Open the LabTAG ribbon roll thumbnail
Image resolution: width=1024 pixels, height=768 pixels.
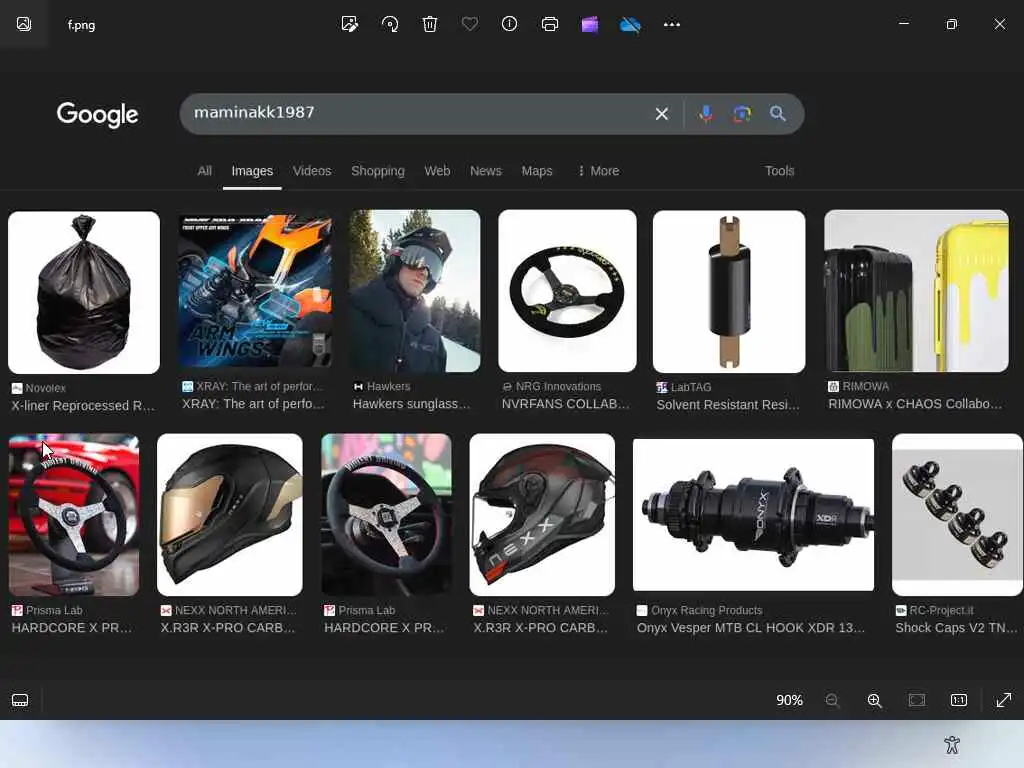[729, 291]
